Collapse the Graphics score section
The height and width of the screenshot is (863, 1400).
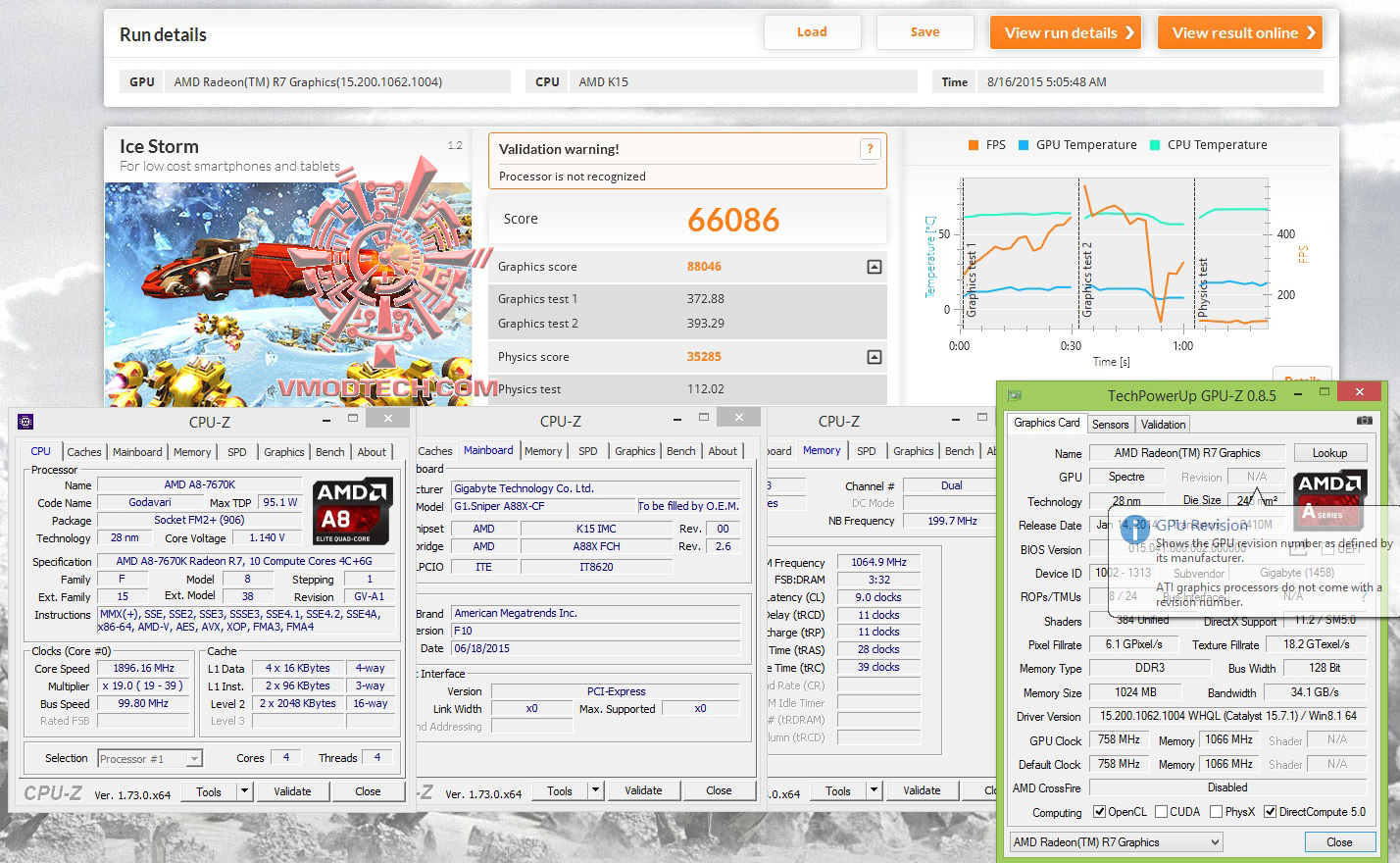point(875,267)
